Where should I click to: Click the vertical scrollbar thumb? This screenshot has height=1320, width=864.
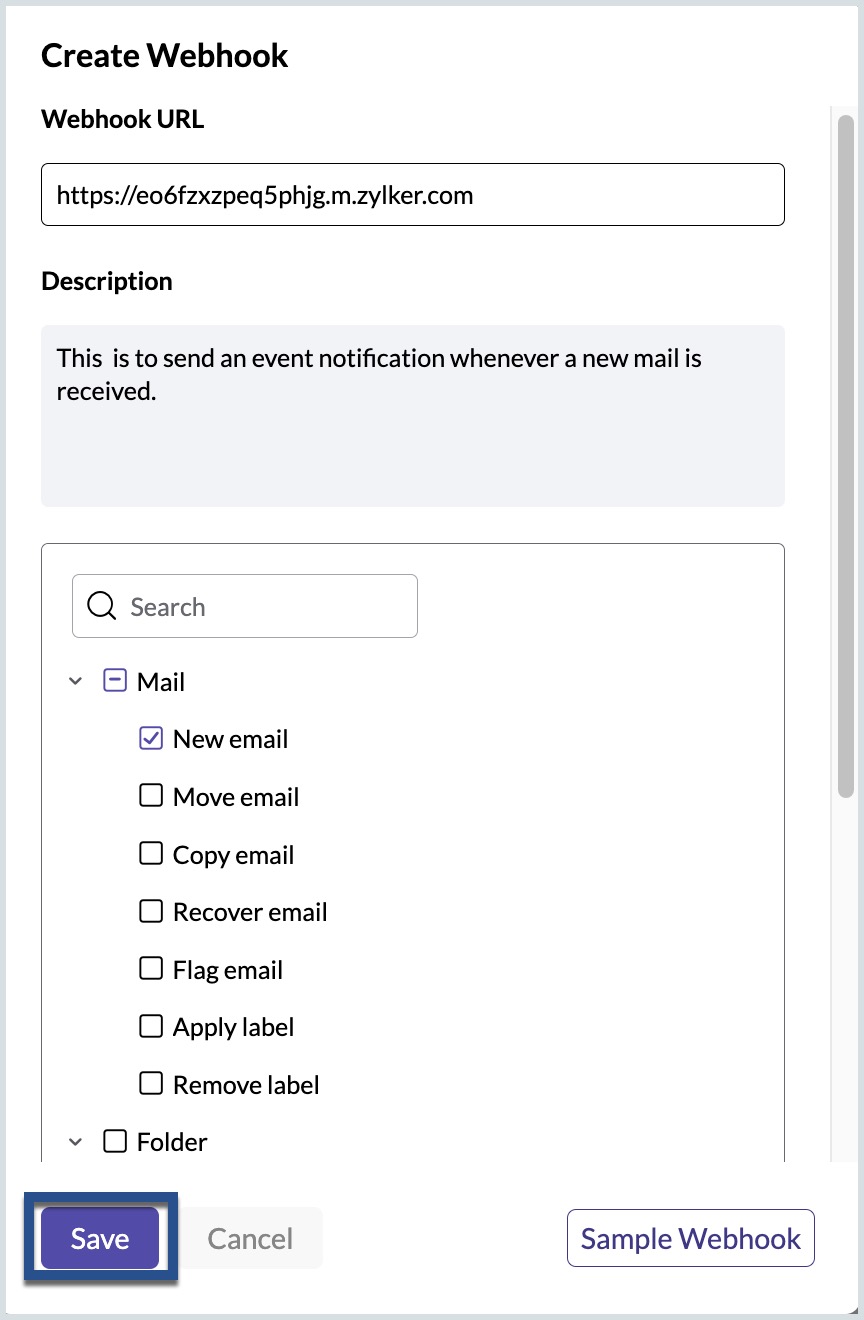click(x=845, y=450)
